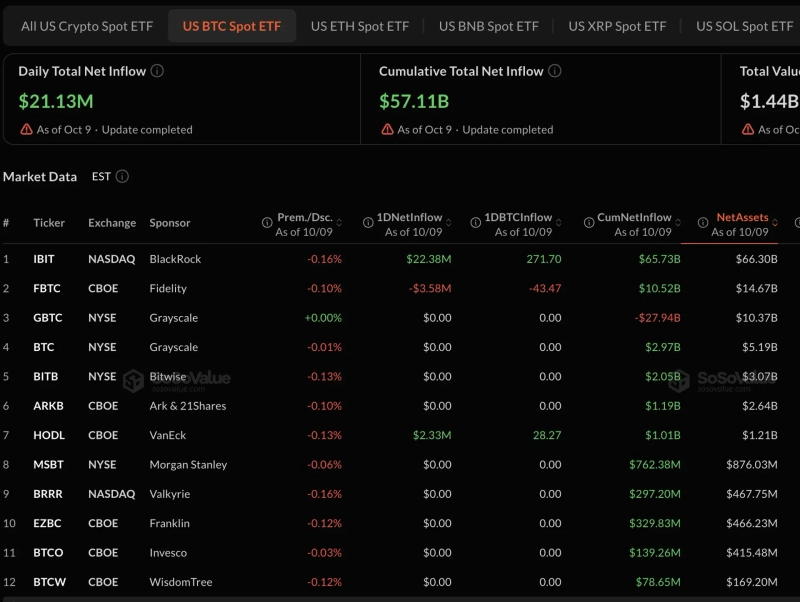Click the info icon before CumNetInflow header
Viewport: 800px width, 602px height.
[589, 222]
